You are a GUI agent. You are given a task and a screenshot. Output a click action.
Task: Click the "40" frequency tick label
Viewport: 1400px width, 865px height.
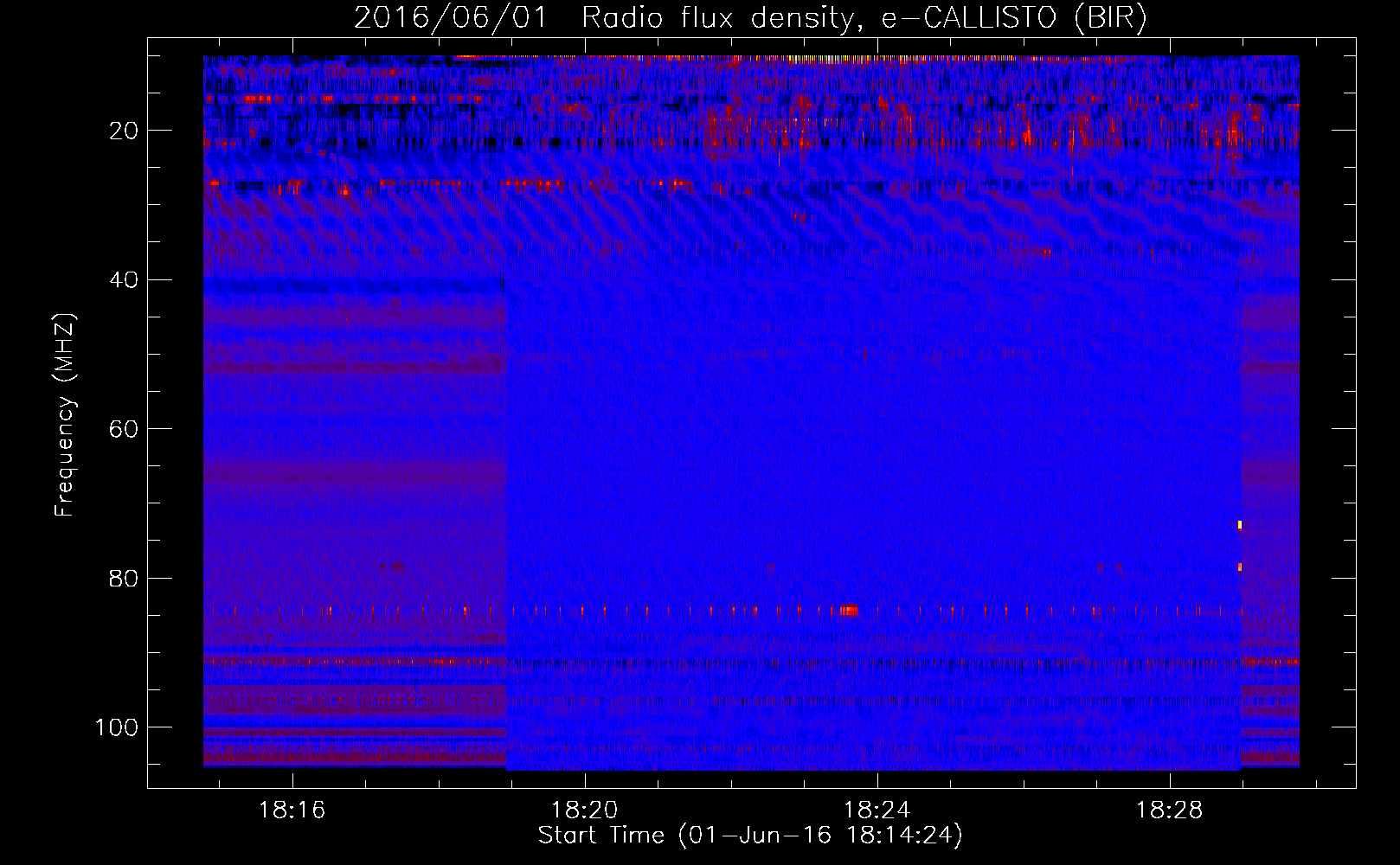click(x=125, y=280)
